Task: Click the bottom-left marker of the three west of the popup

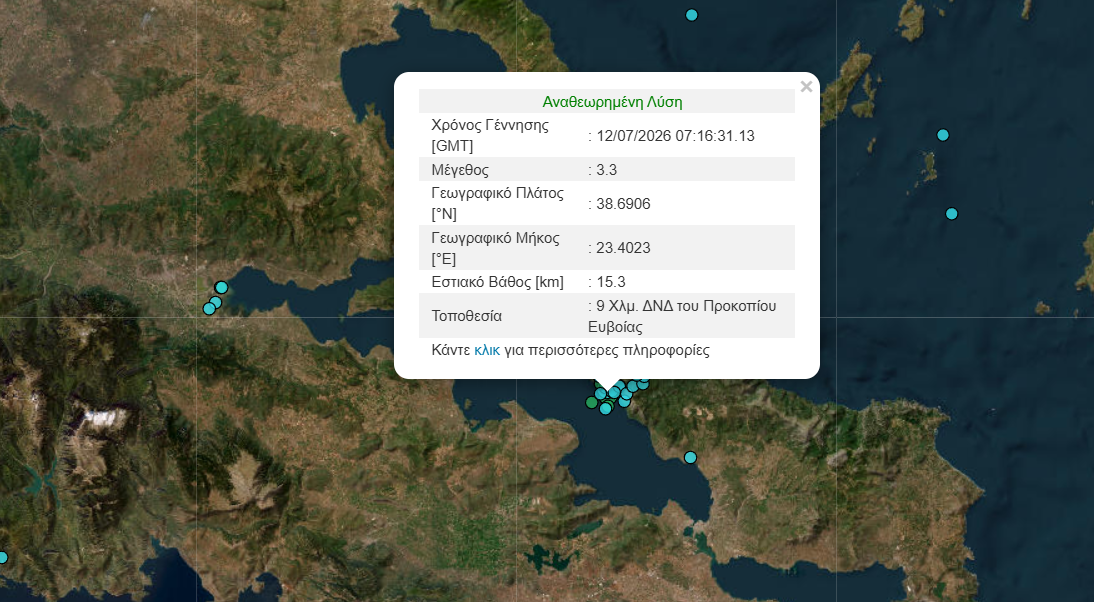Action: 209,308
